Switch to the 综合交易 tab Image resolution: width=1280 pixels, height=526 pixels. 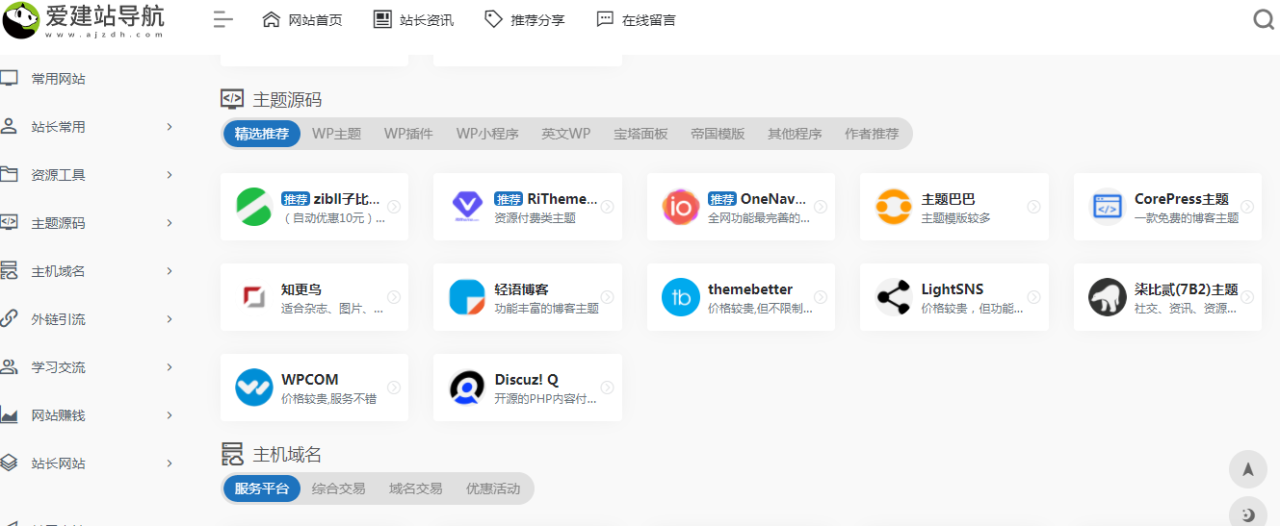point(339,489)
